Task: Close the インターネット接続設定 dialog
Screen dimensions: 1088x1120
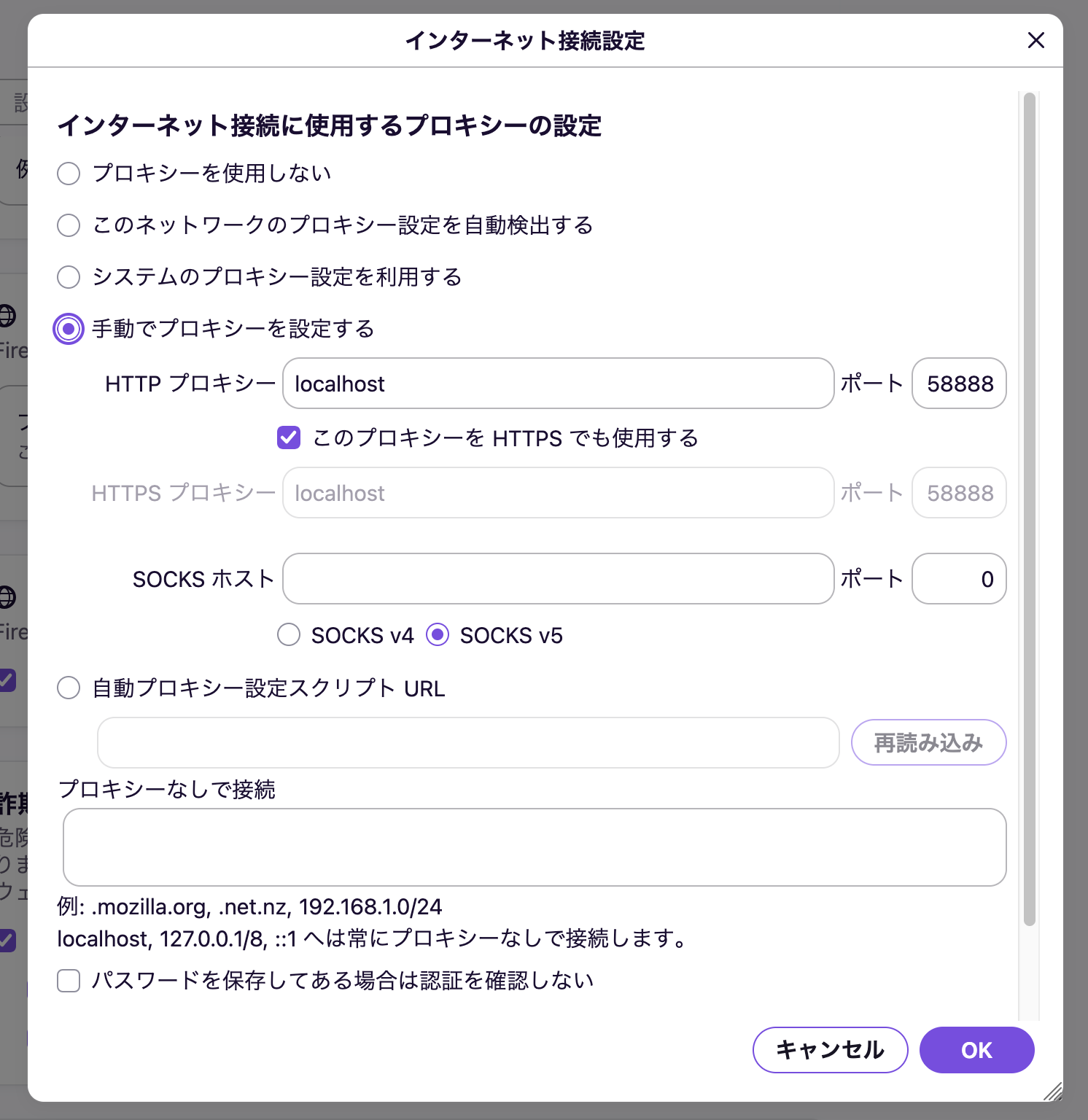Action: point(1035,40)
